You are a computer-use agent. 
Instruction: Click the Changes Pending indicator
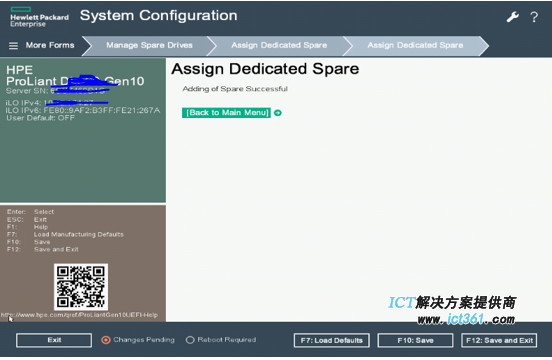pyautogui.click(x=138, y=340)
